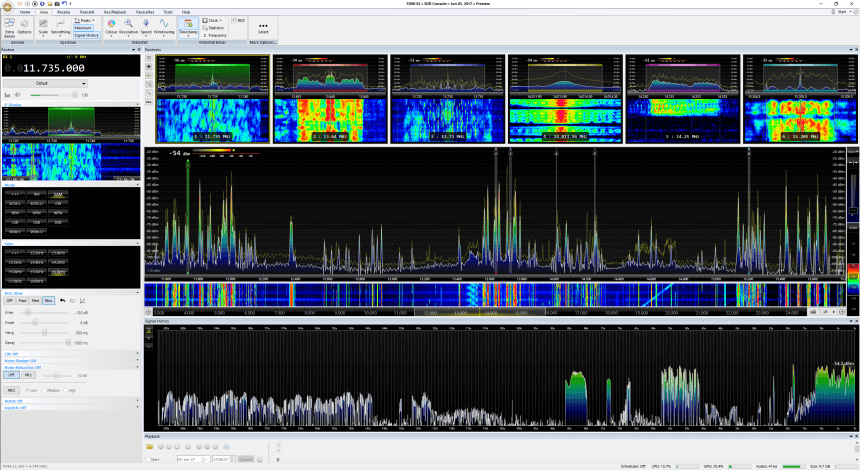Click the application logo orb
Viewport: 860px width, 470px height.
point(7,6)
